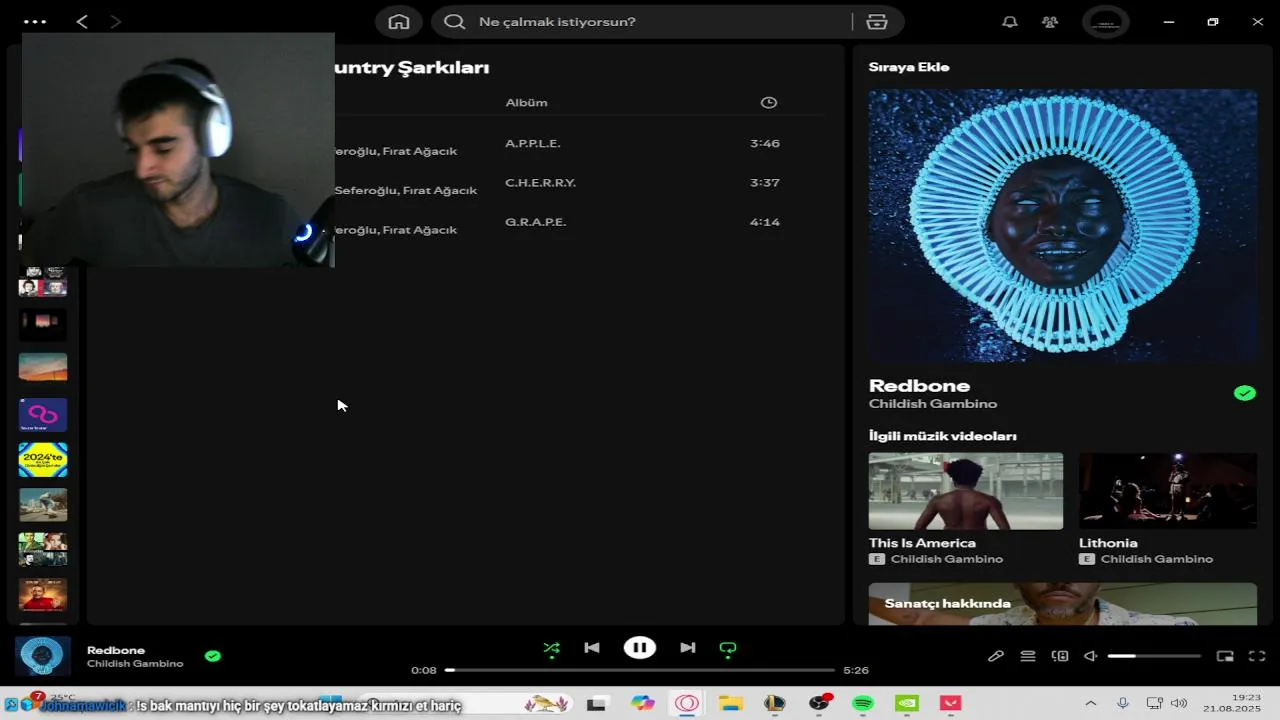Click the tray microphone icon

coord(1123,704)
